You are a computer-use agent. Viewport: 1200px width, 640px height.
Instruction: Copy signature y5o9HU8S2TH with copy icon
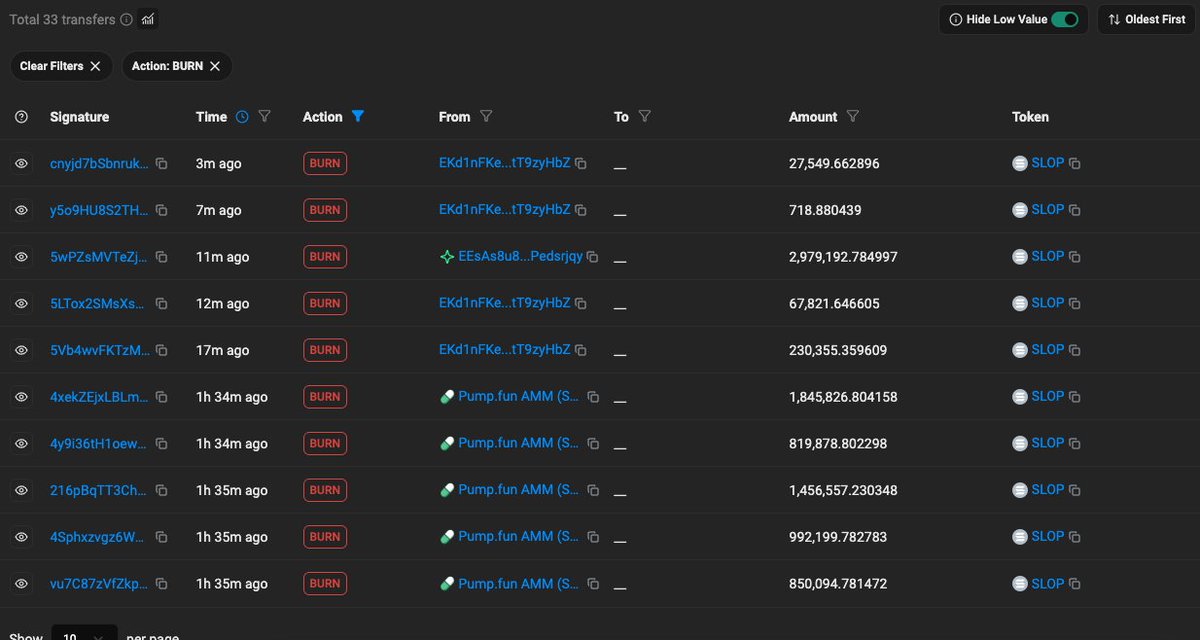coord(161,210)
